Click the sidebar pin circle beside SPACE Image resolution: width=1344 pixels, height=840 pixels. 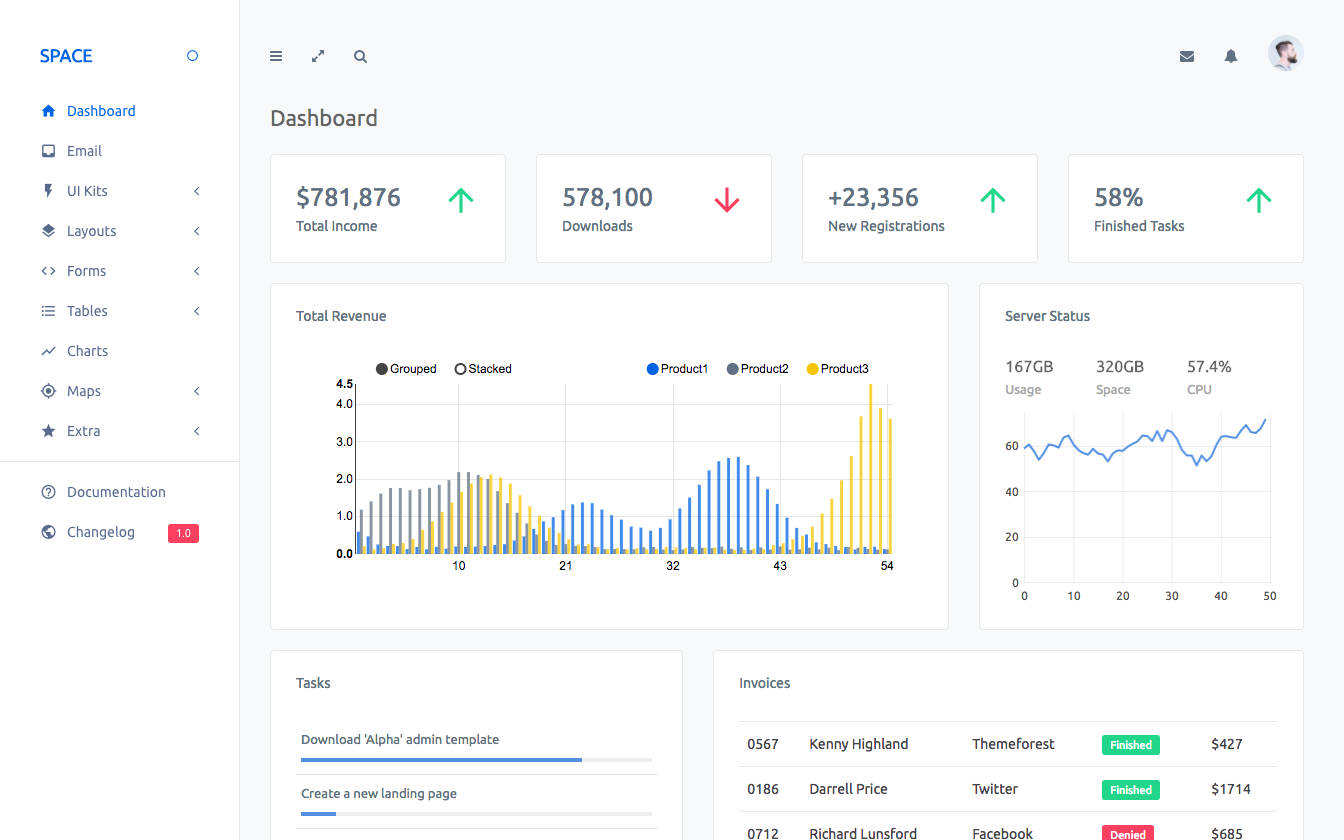[x=193, y=56]
